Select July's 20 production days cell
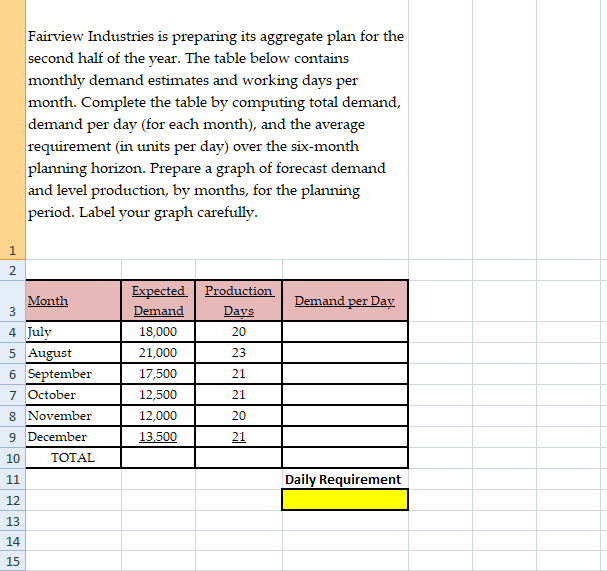Image resolution: width=607 pixels, height=571 pixels. click(239, 332)
